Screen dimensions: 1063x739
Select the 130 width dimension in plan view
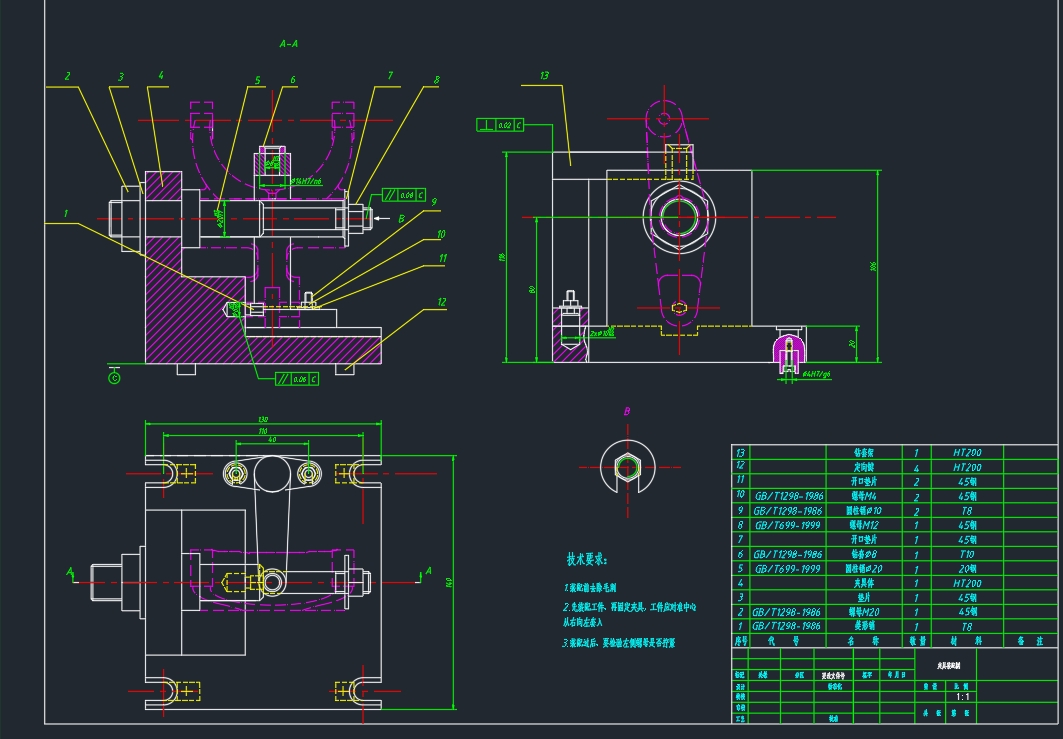pos(263,420)
